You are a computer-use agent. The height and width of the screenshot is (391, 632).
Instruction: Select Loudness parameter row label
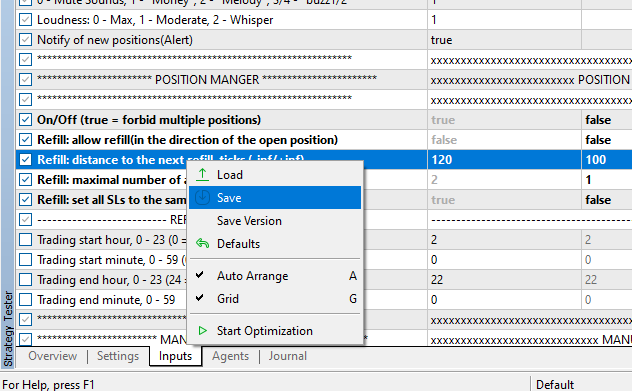click(155, 20)
